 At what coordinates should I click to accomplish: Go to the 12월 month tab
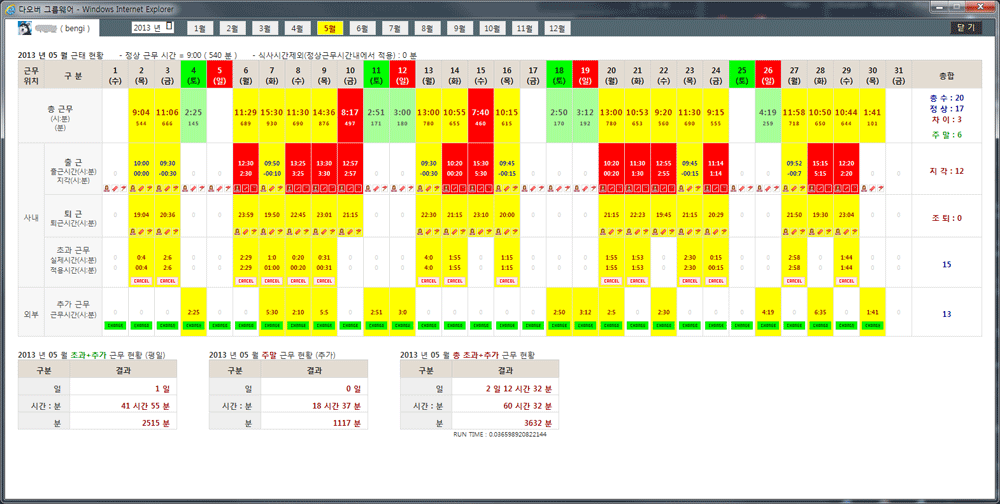click(x=556, y=29)
